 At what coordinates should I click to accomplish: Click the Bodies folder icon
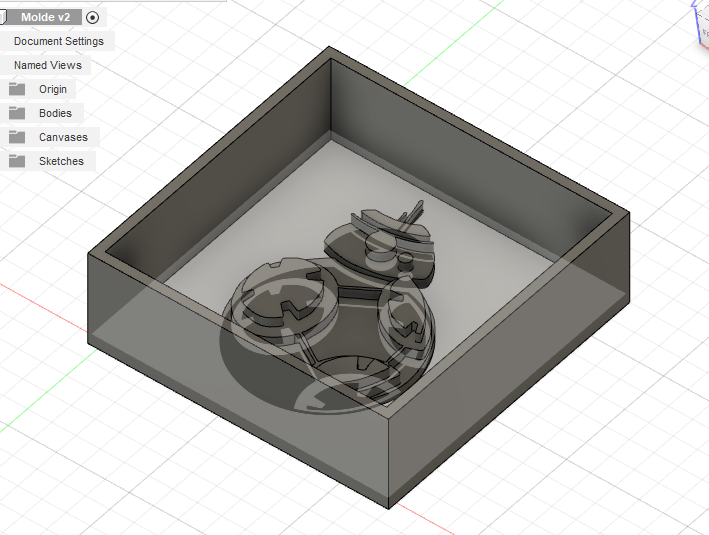[x=17, y=113]
